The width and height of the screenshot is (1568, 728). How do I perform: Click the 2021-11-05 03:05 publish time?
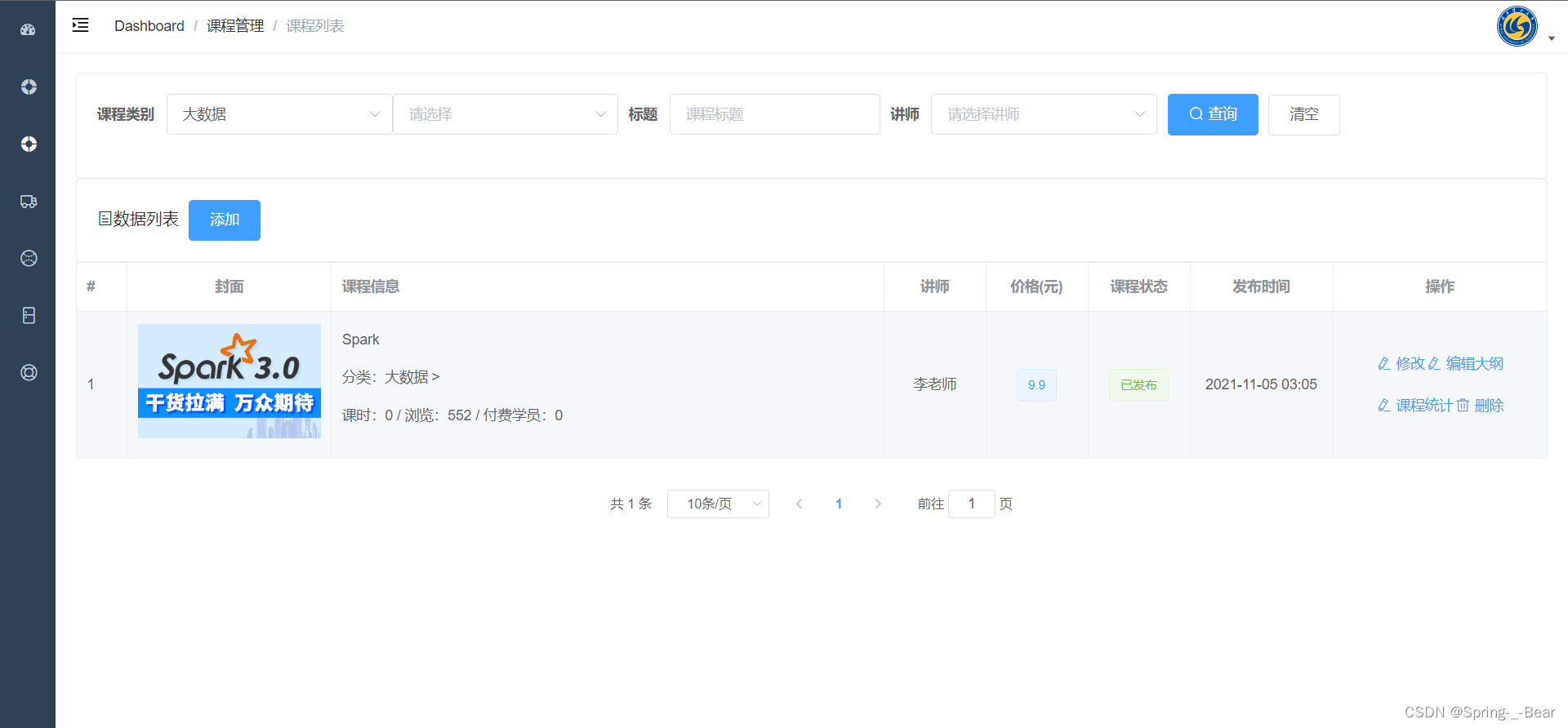(1261, 384)
